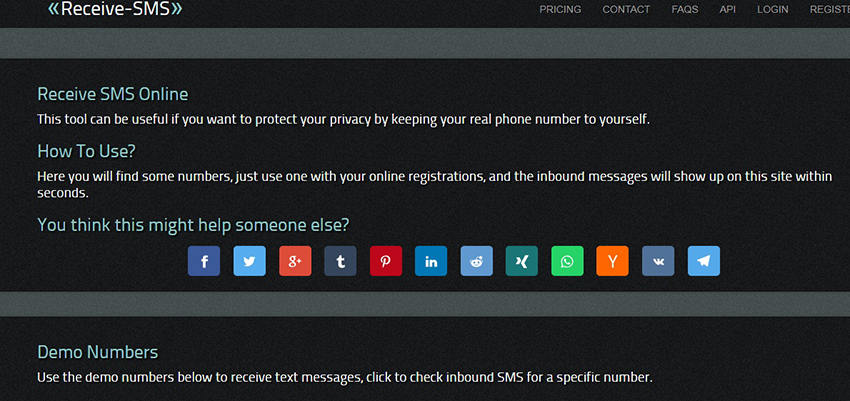The width and height of the screenshot is (850, 401).
Task: Share the page on Tumblr
Action: 340,261
